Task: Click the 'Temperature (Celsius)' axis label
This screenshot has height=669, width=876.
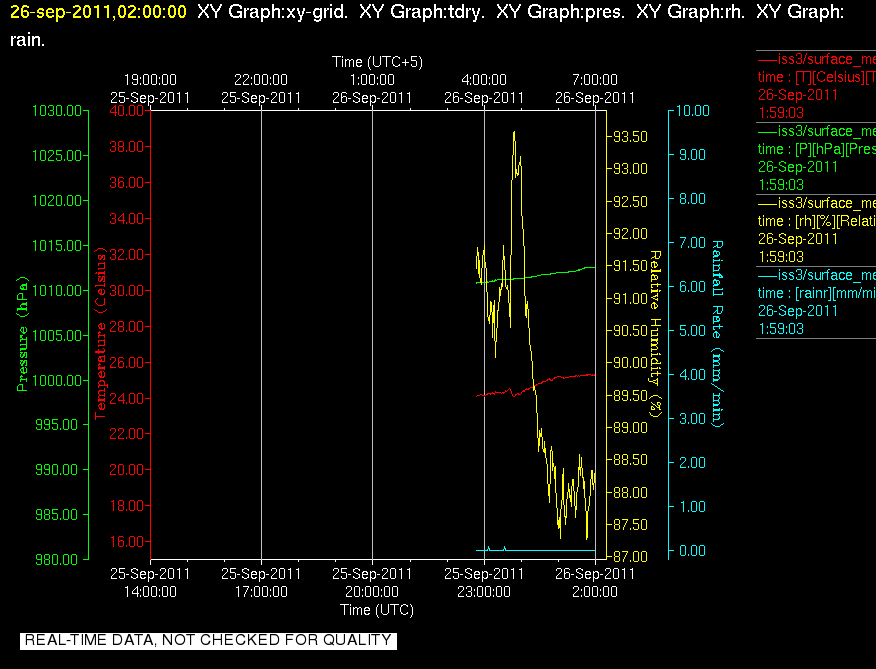Action: point(100,334)
